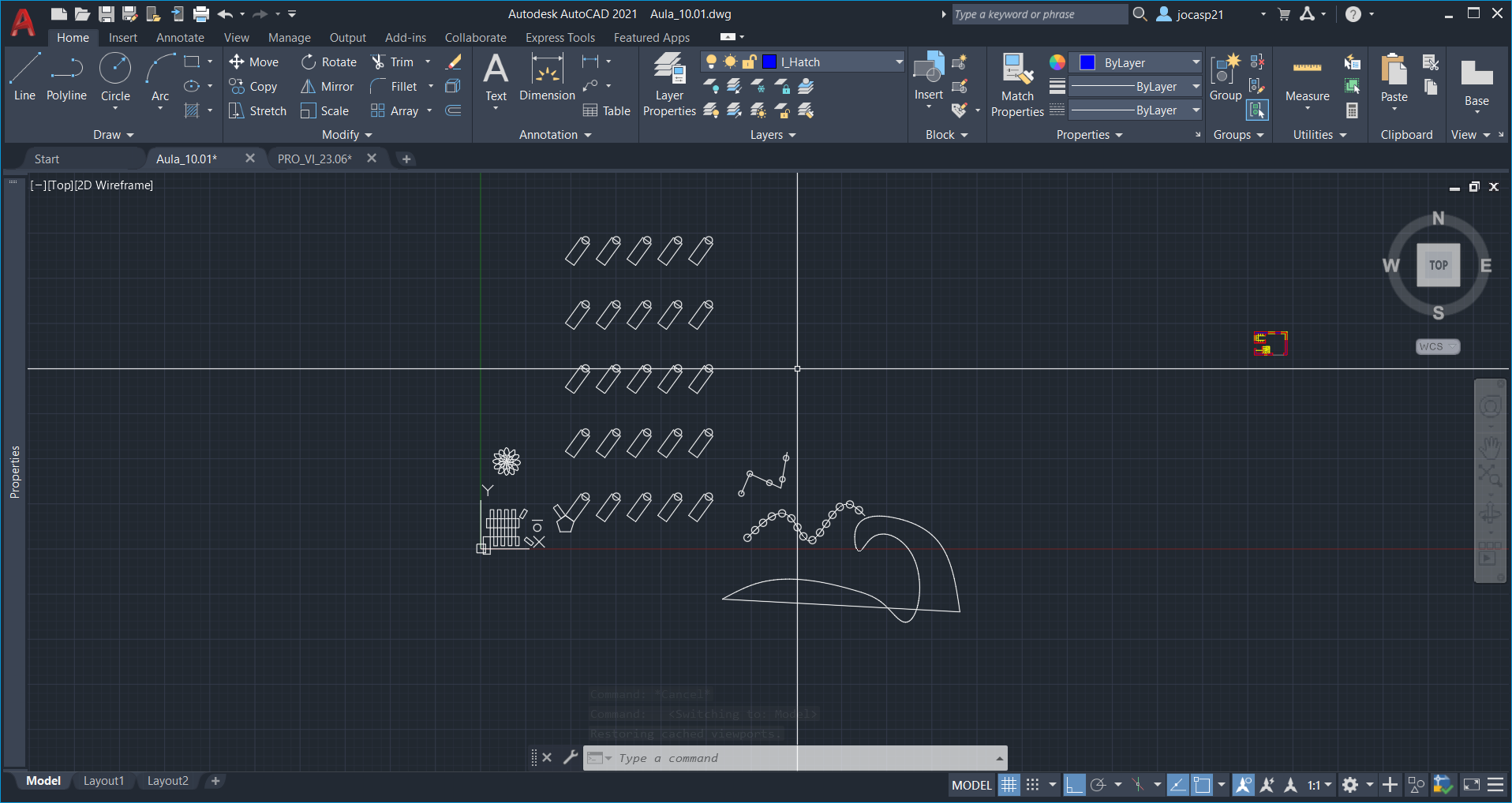Viewport: 1512px width, 803px height.
Task: Click the Plot printer icon
Action: pos(201,13)
